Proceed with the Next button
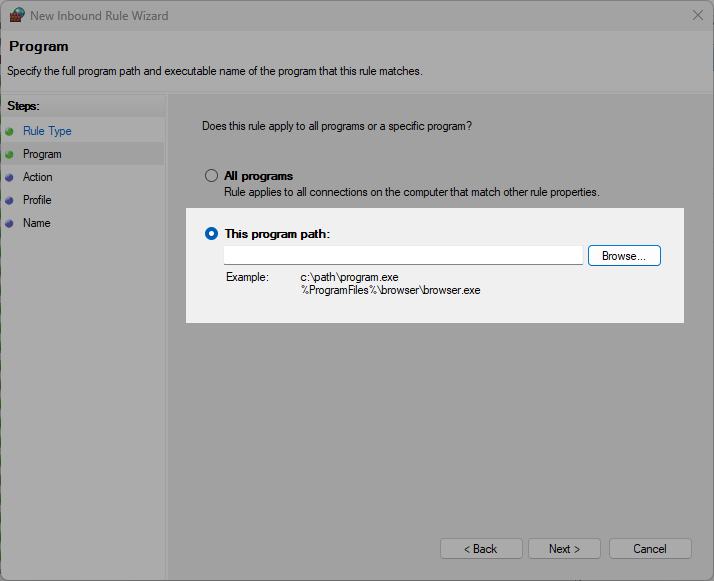714x581 pixels. pos(564,549)
